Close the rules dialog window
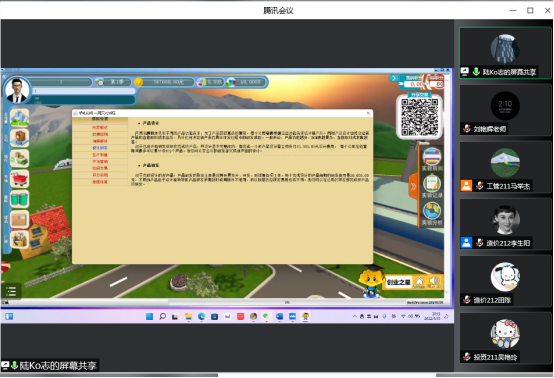This screenshot has height=378, width=554. coord(368,113)
